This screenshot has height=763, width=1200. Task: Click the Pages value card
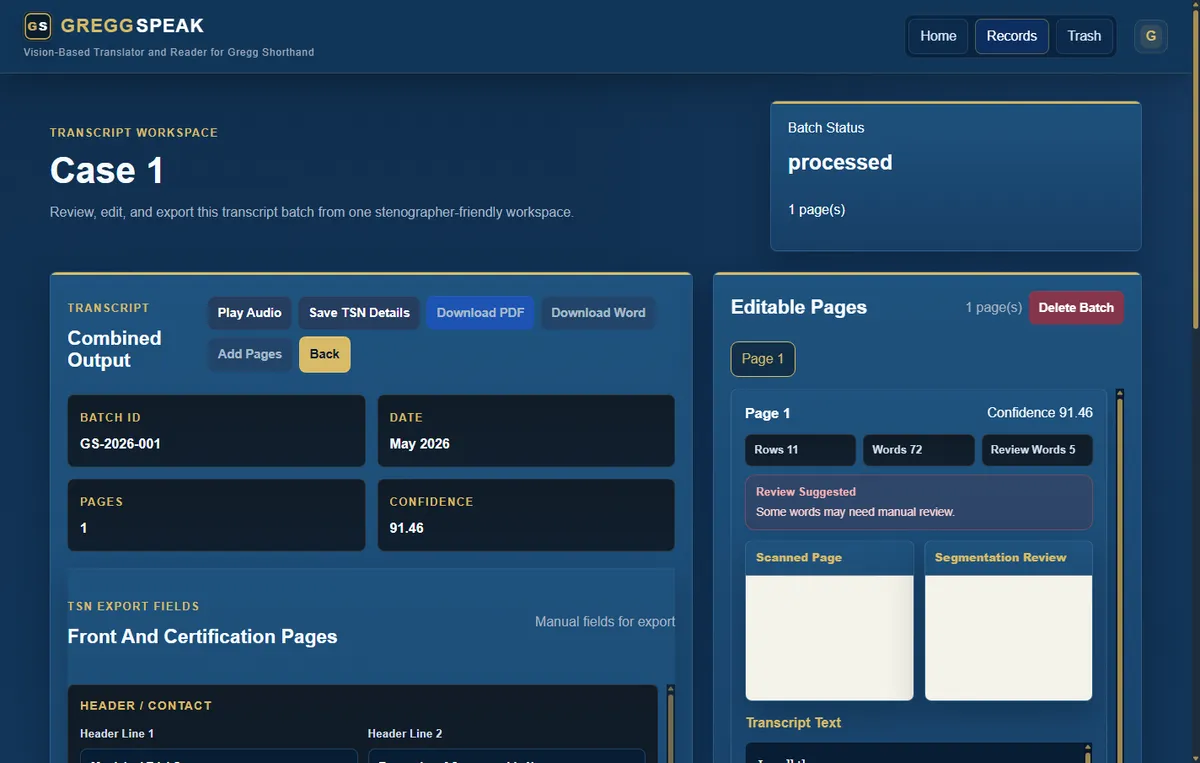pyautogui.click(x=216, y=515)
